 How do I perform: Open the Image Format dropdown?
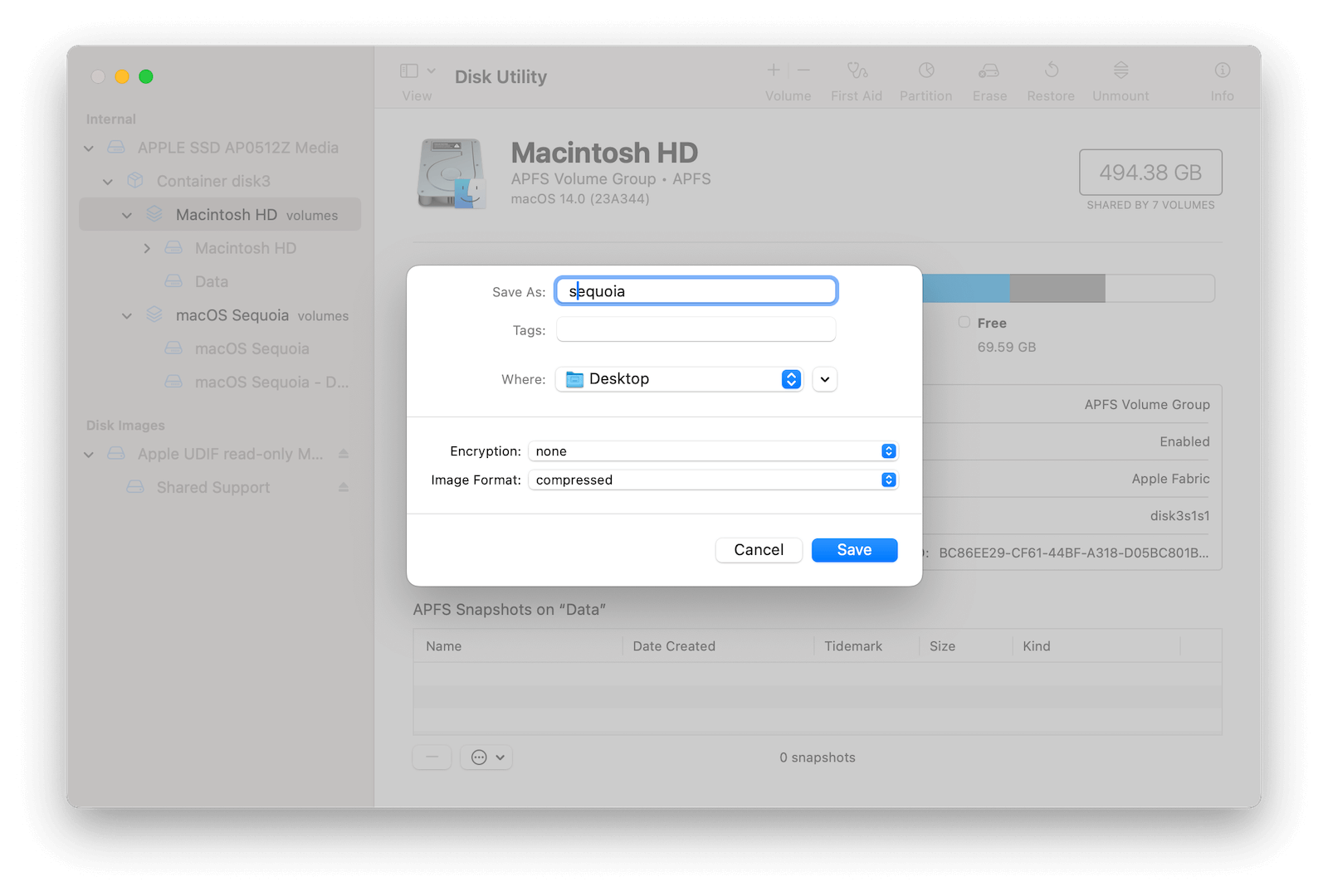[x=713, y=480]
